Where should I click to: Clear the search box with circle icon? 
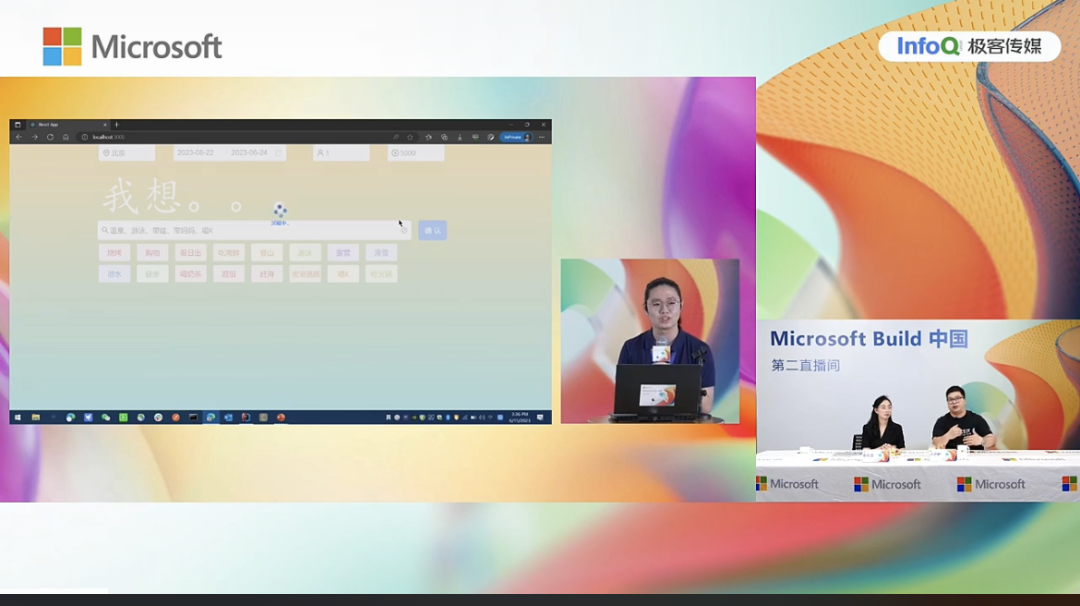[x=404, y=230]
